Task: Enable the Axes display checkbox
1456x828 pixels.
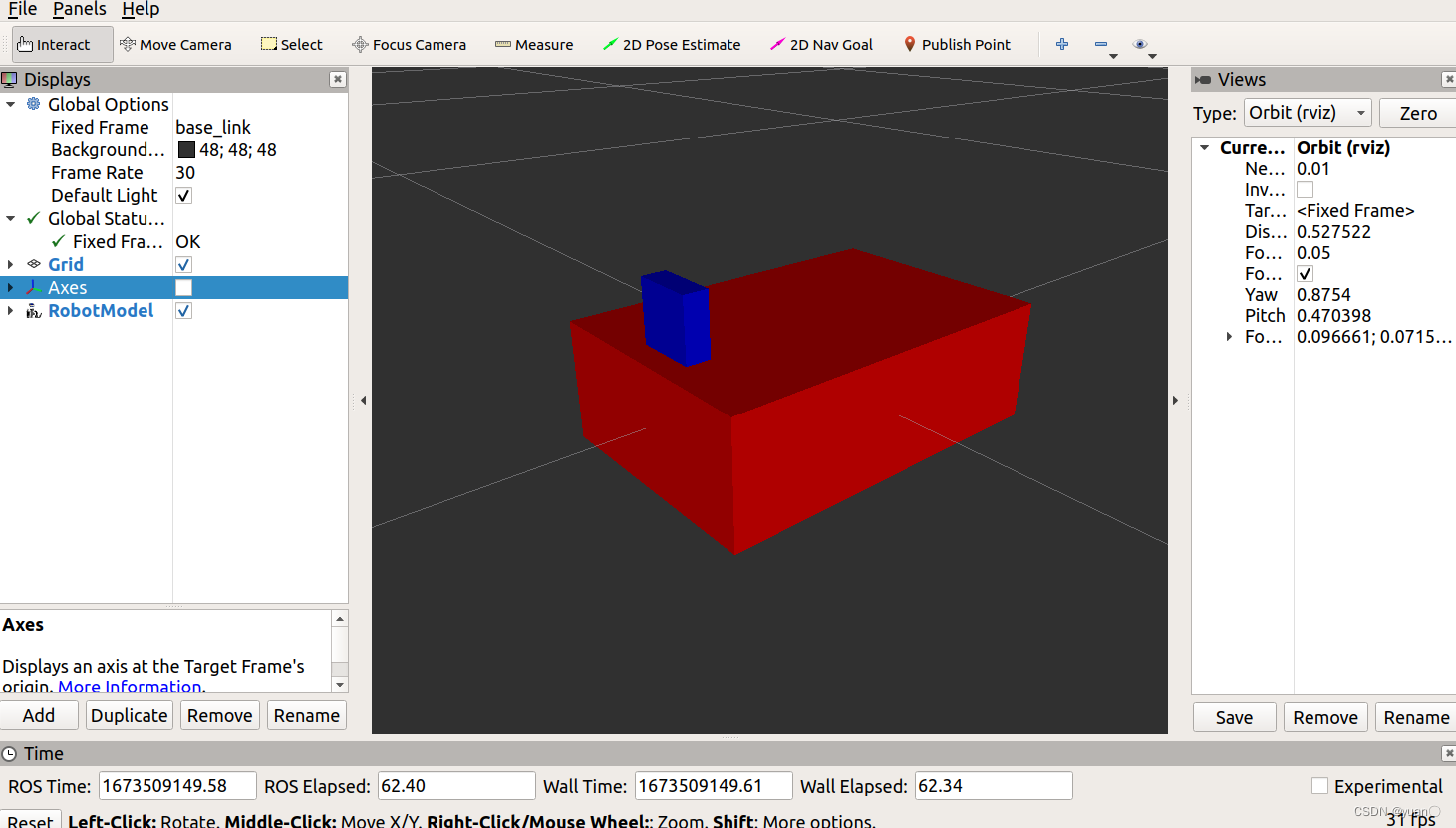Action: [x=183, y=287]
